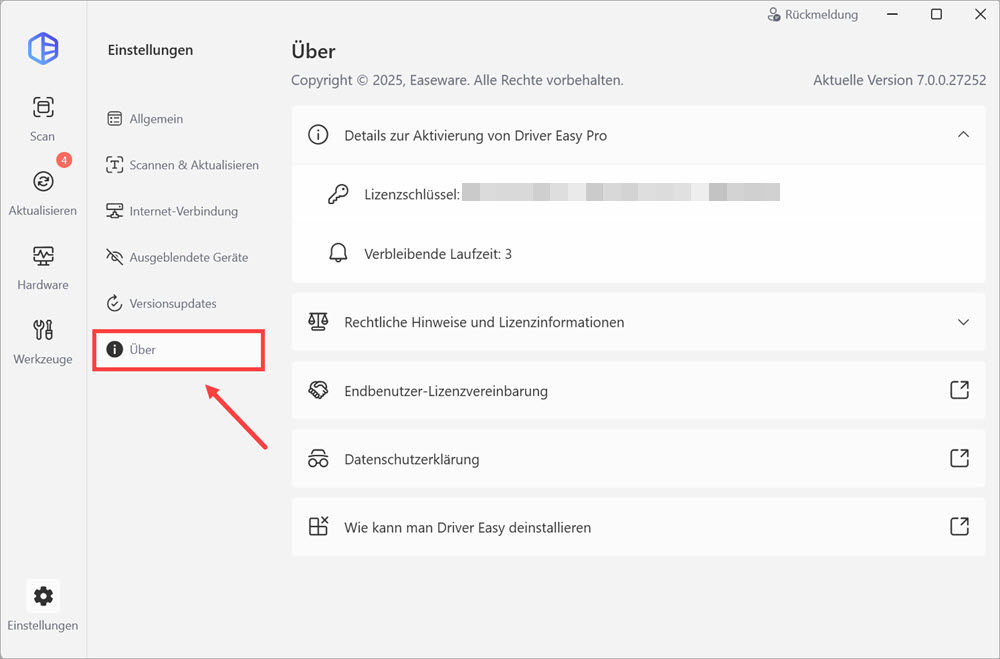
Task: Click the Details zur Aktivierung von Driver Easy Pro title
Action: click(476, 136)
